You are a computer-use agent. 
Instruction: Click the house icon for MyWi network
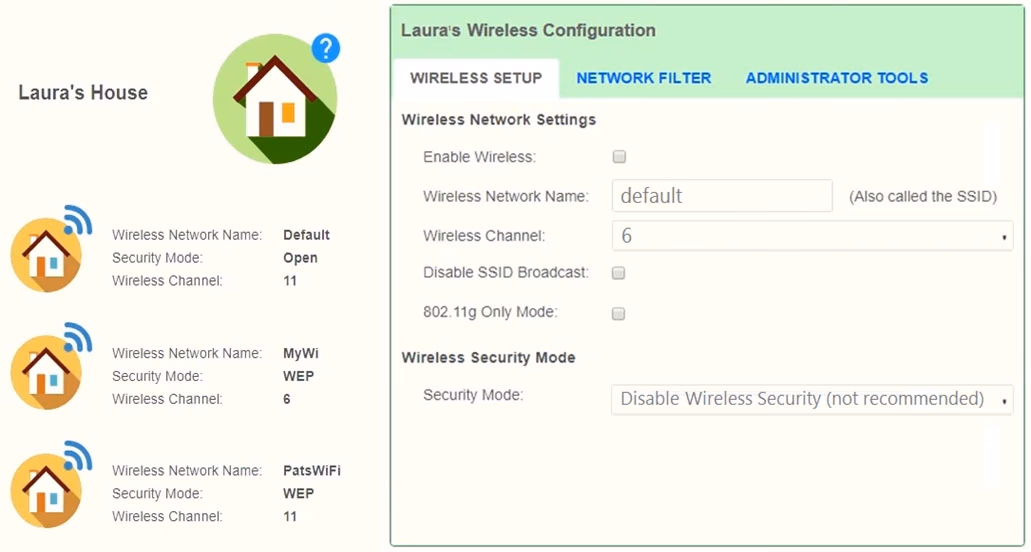pos(46,373)
